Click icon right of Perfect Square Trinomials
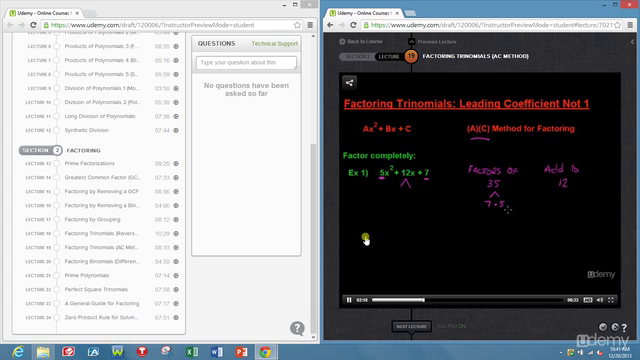The image size is (640, 360). [x=176, y=290]
